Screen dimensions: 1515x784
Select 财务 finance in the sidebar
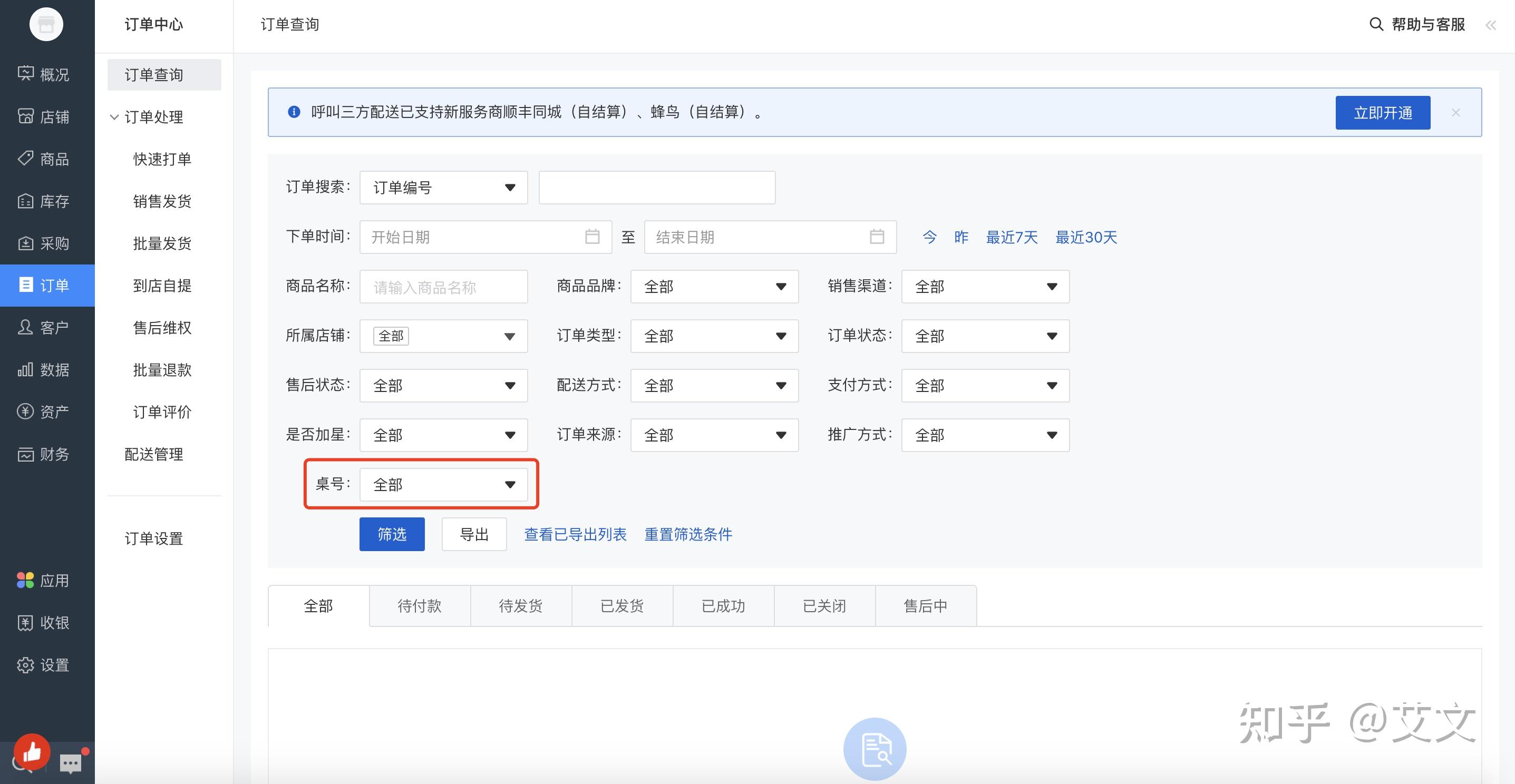[47, 454]
